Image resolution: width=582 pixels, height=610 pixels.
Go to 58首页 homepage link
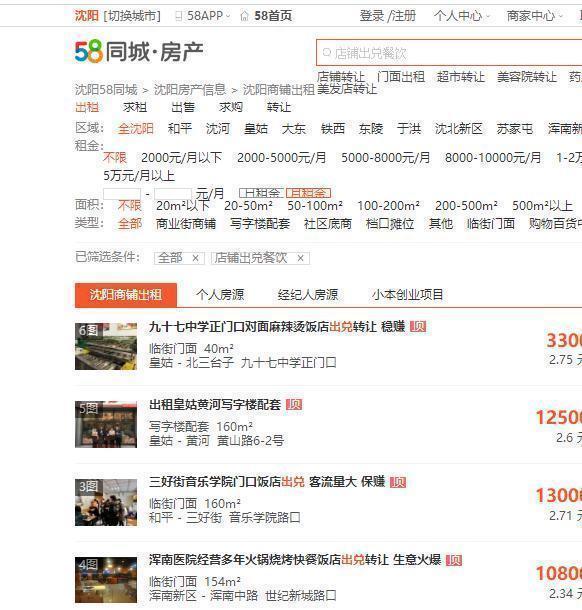273,16
